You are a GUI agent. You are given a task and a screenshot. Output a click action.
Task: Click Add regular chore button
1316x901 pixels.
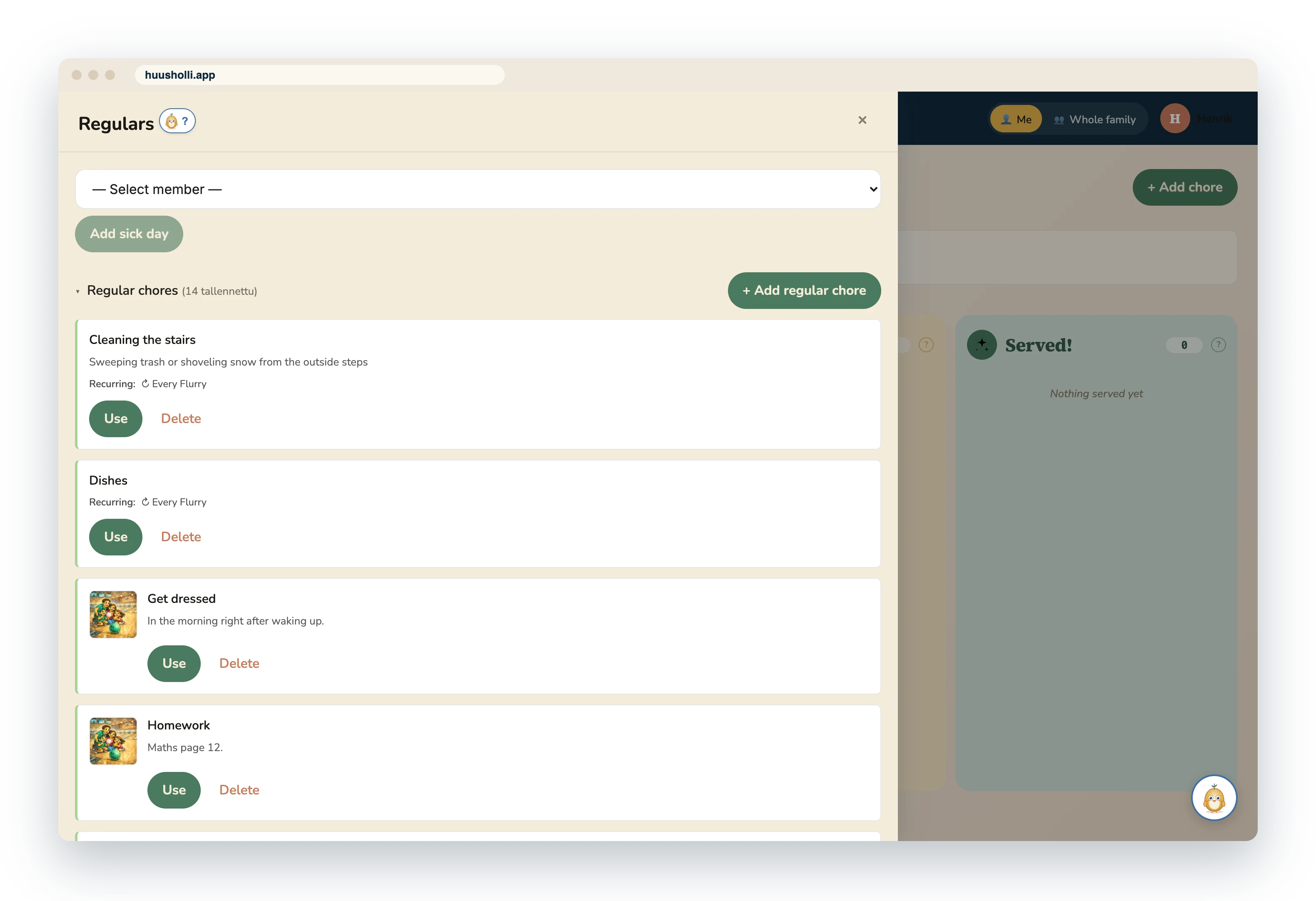804,291
